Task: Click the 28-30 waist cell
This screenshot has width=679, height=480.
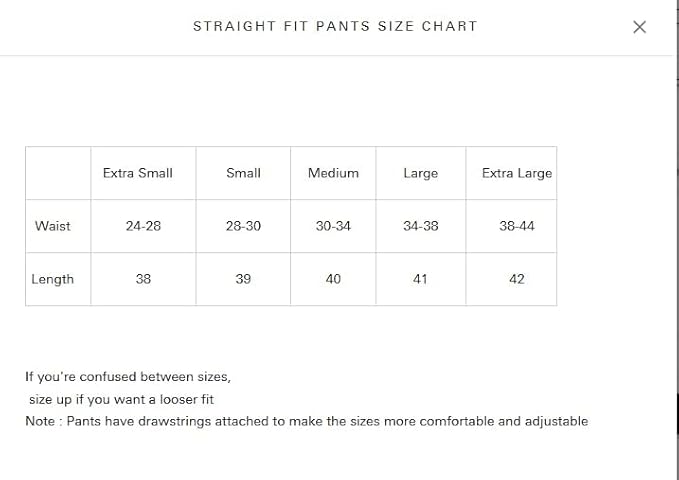Action: pos(243,226)
